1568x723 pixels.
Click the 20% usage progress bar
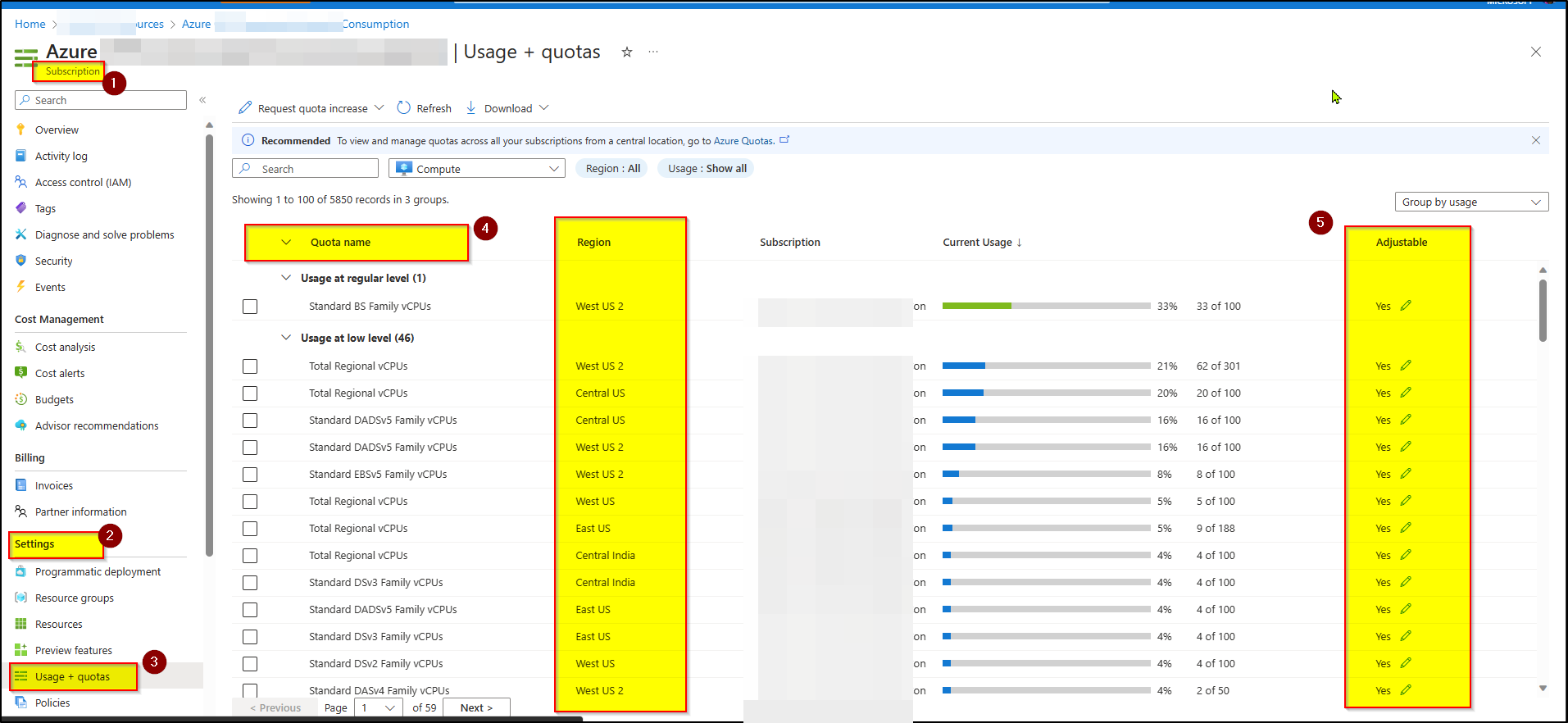click(1047, 393)
